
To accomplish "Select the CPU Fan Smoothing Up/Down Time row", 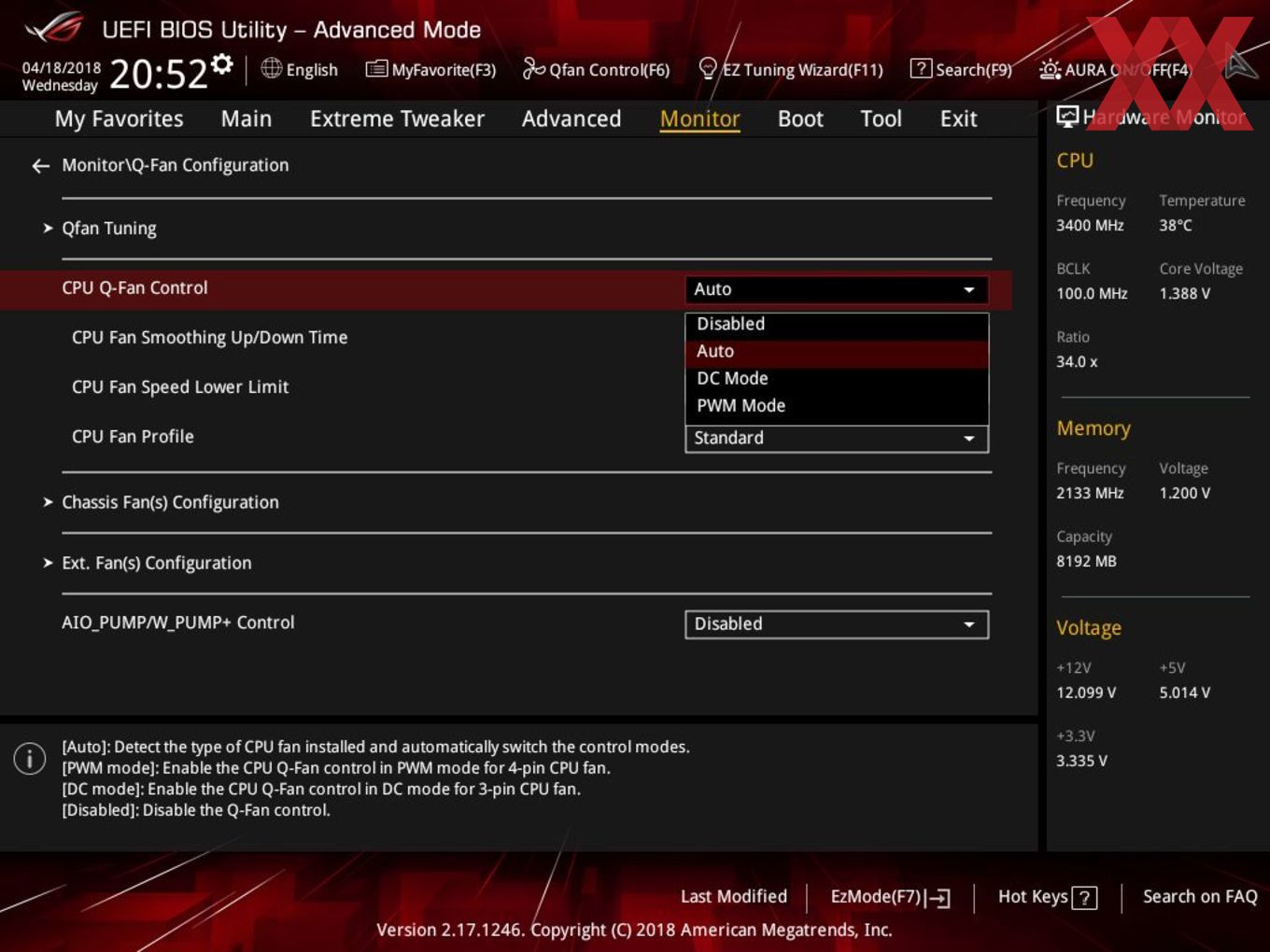I will click(x=209, y=337).
